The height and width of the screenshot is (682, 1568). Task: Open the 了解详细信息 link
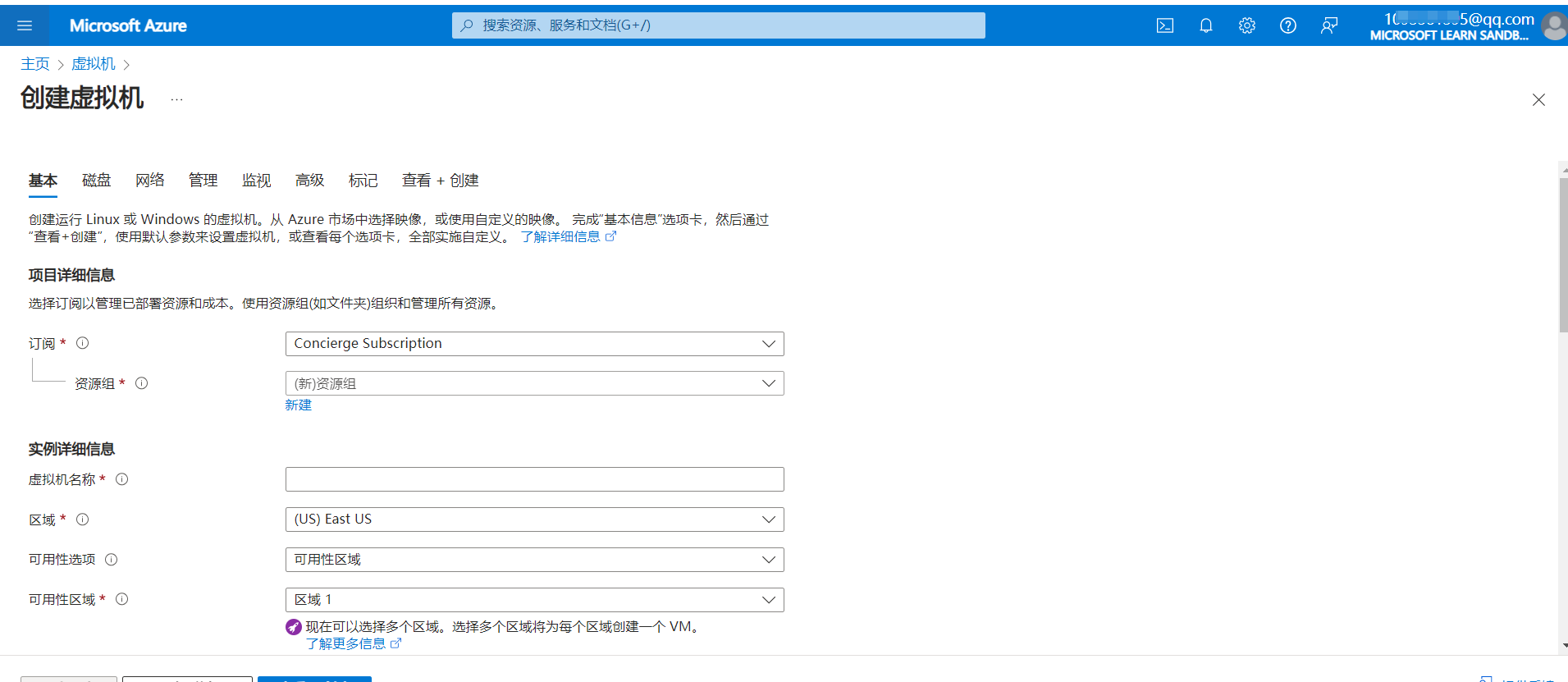(x=560, y=236)
